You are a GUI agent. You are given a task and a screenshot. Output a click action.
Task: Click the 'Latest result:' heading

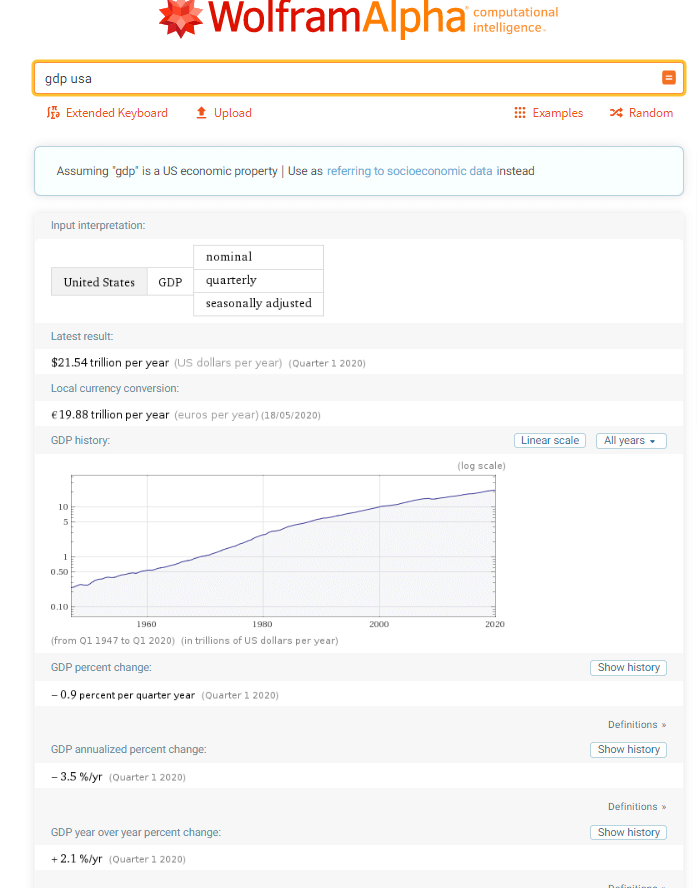[x=82, y=336]
